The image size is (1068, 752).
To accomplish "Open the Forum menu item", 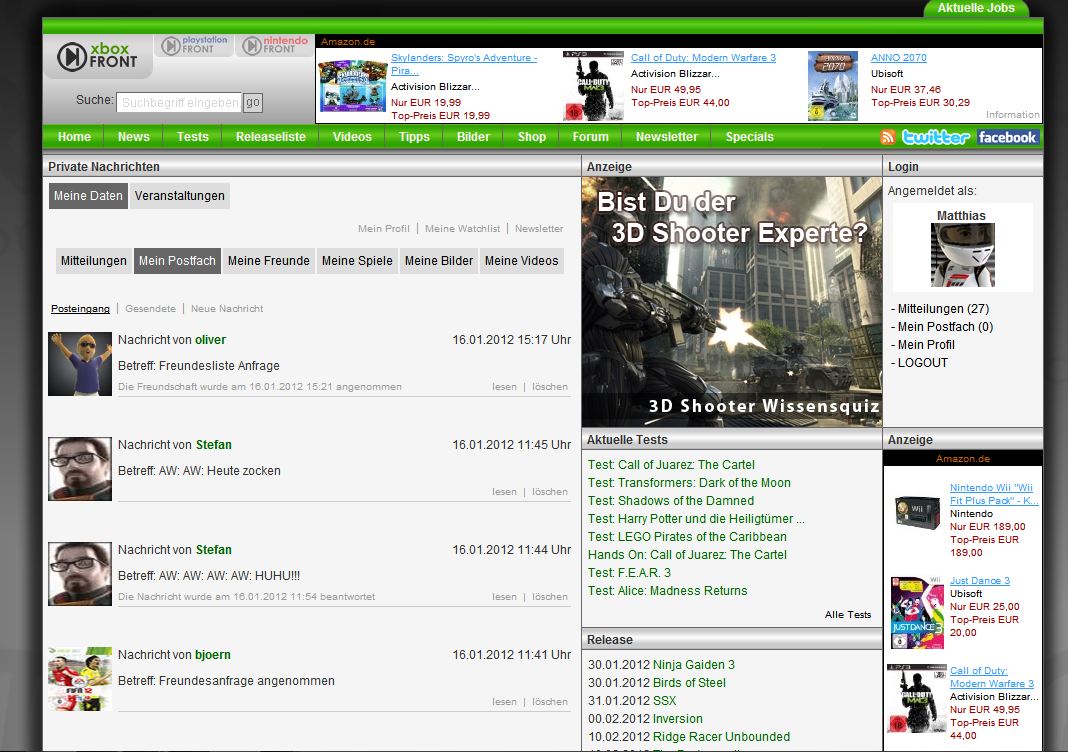I will 590,137.
